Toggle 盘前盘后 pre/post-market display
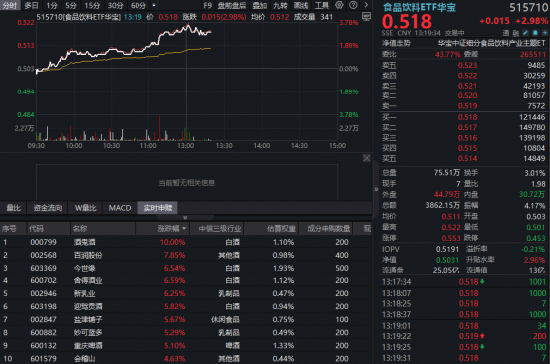Screen dimensions: 550x364 (x=232, y=5)
